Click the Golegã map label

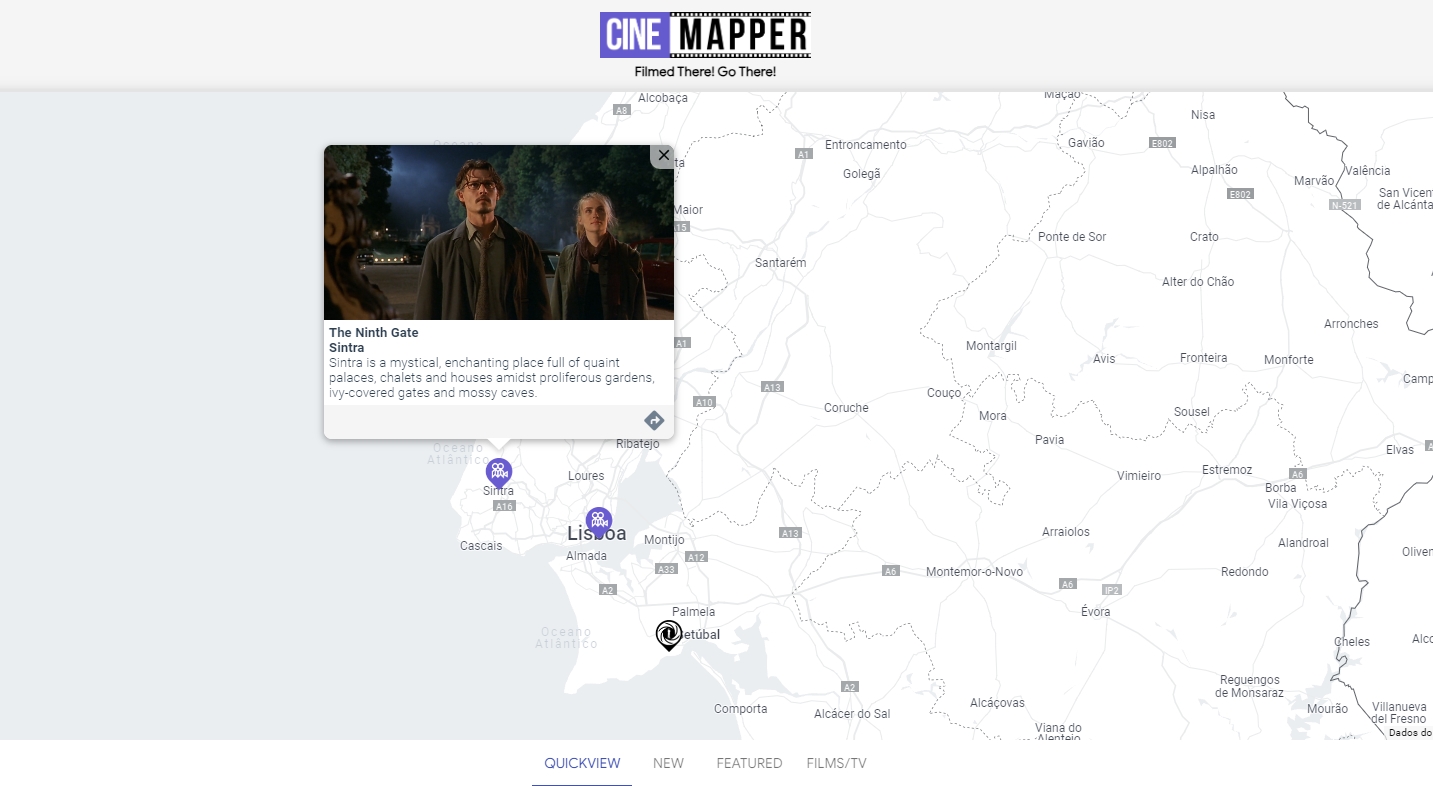862,174
